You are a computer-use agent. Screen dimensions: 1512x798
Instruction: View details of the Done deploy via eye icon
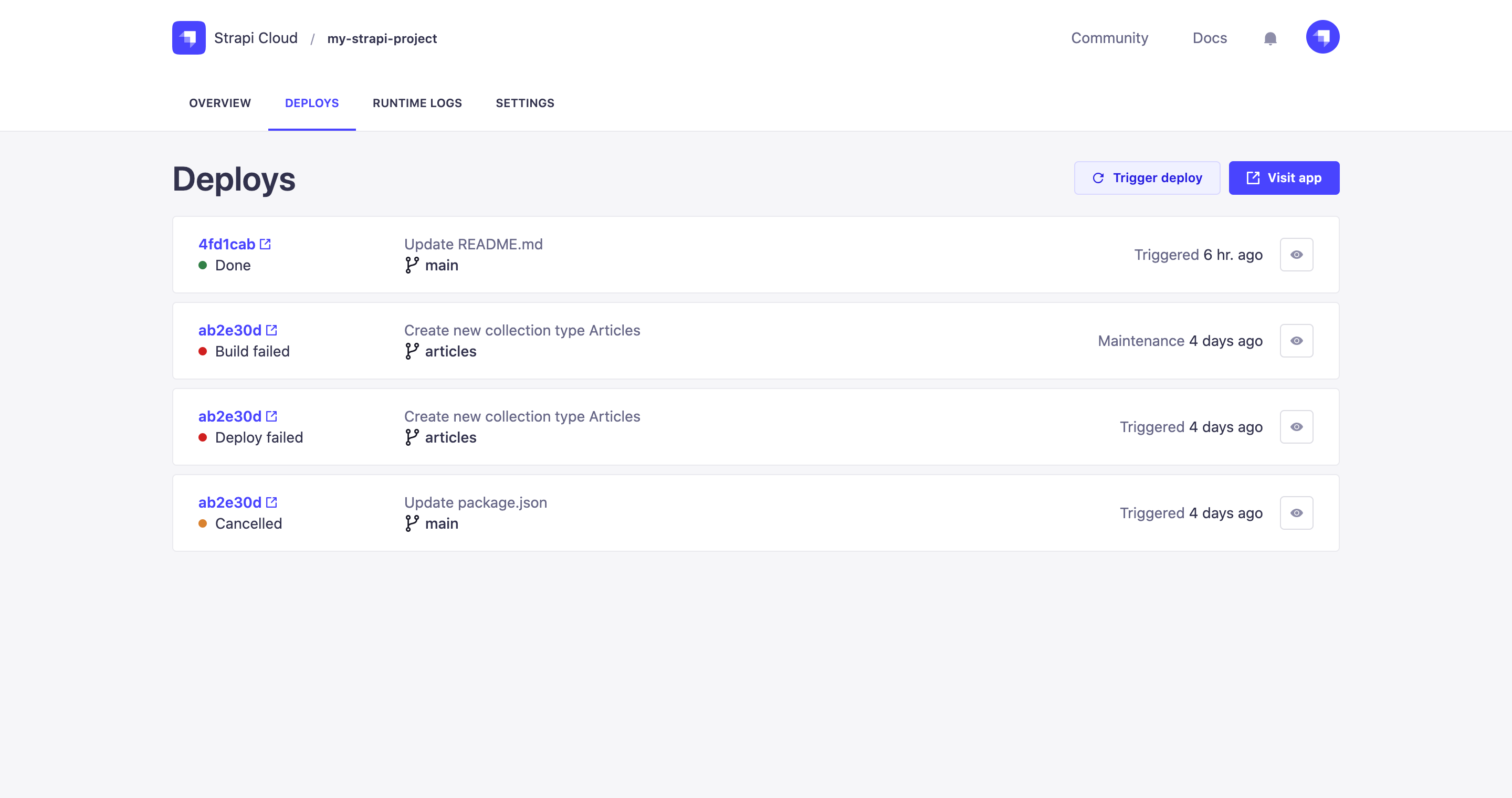(x=1296, y=255)
